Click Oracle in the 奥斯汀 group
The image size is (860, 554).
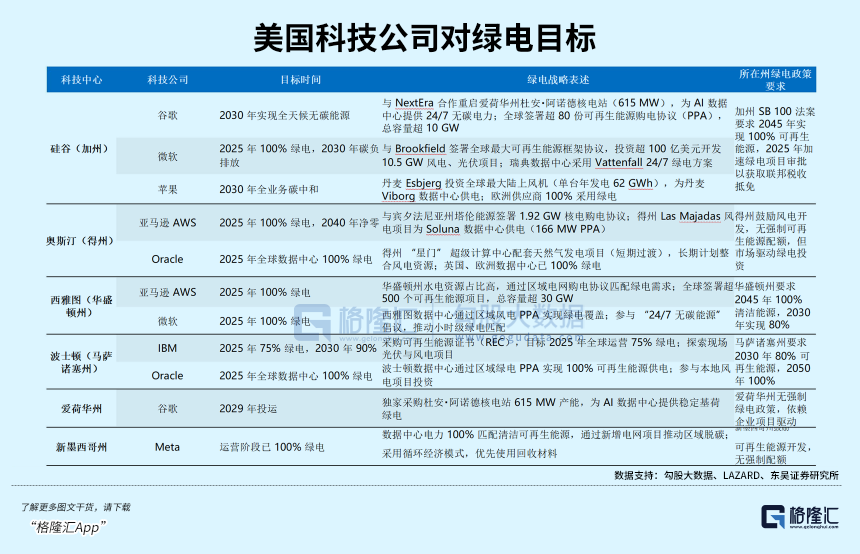(x=167, y=259)
